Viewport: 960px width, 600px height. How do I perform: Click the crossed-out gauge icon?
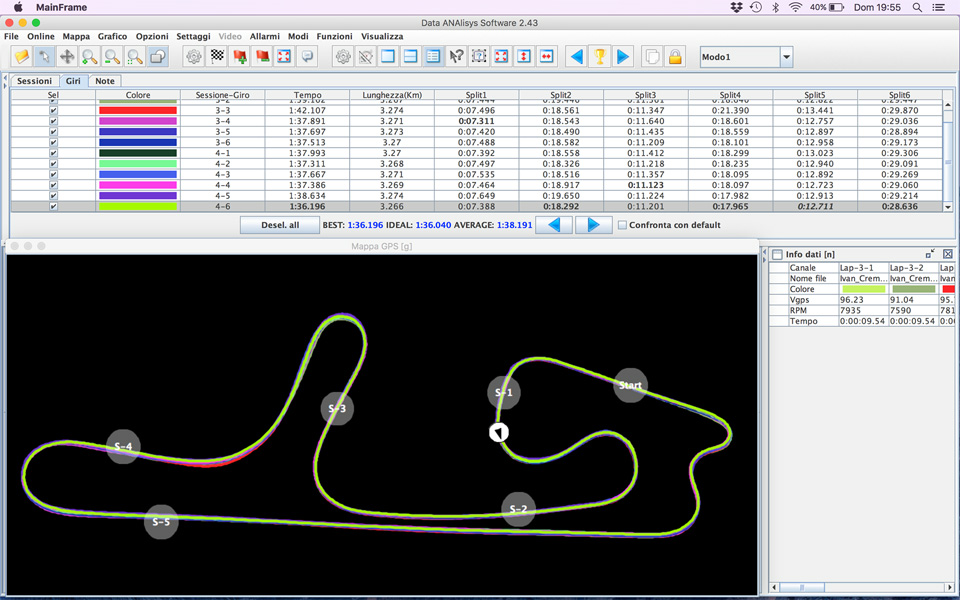point(366,57)
